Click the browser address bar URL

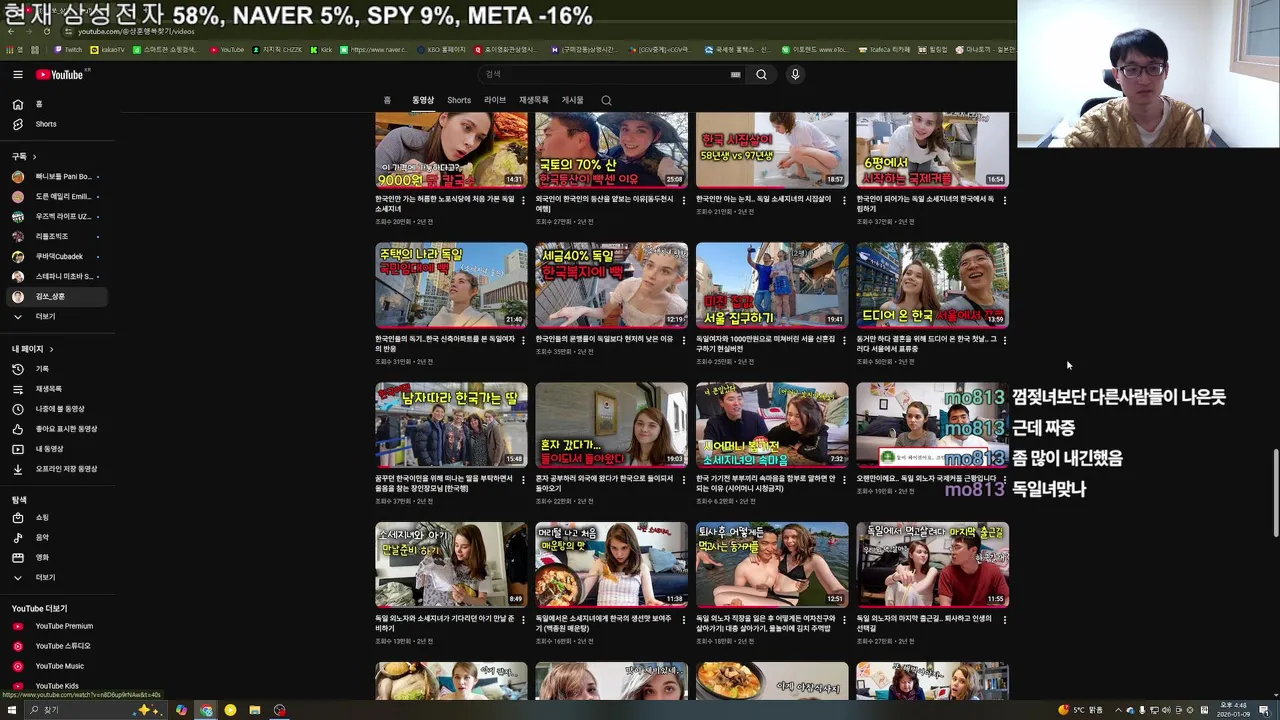pos(136,32)
